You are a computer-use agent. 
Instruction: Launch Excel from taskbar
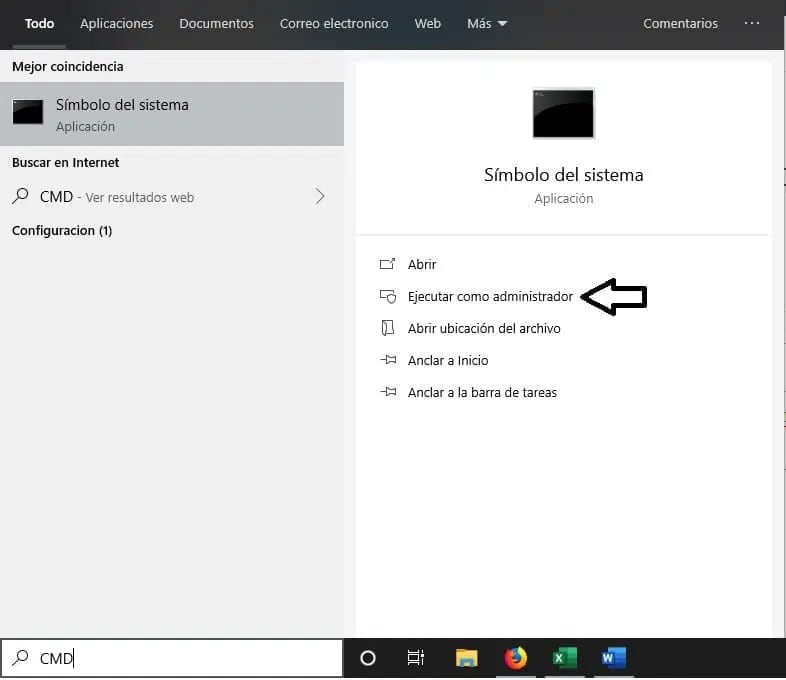click(565, 658)
